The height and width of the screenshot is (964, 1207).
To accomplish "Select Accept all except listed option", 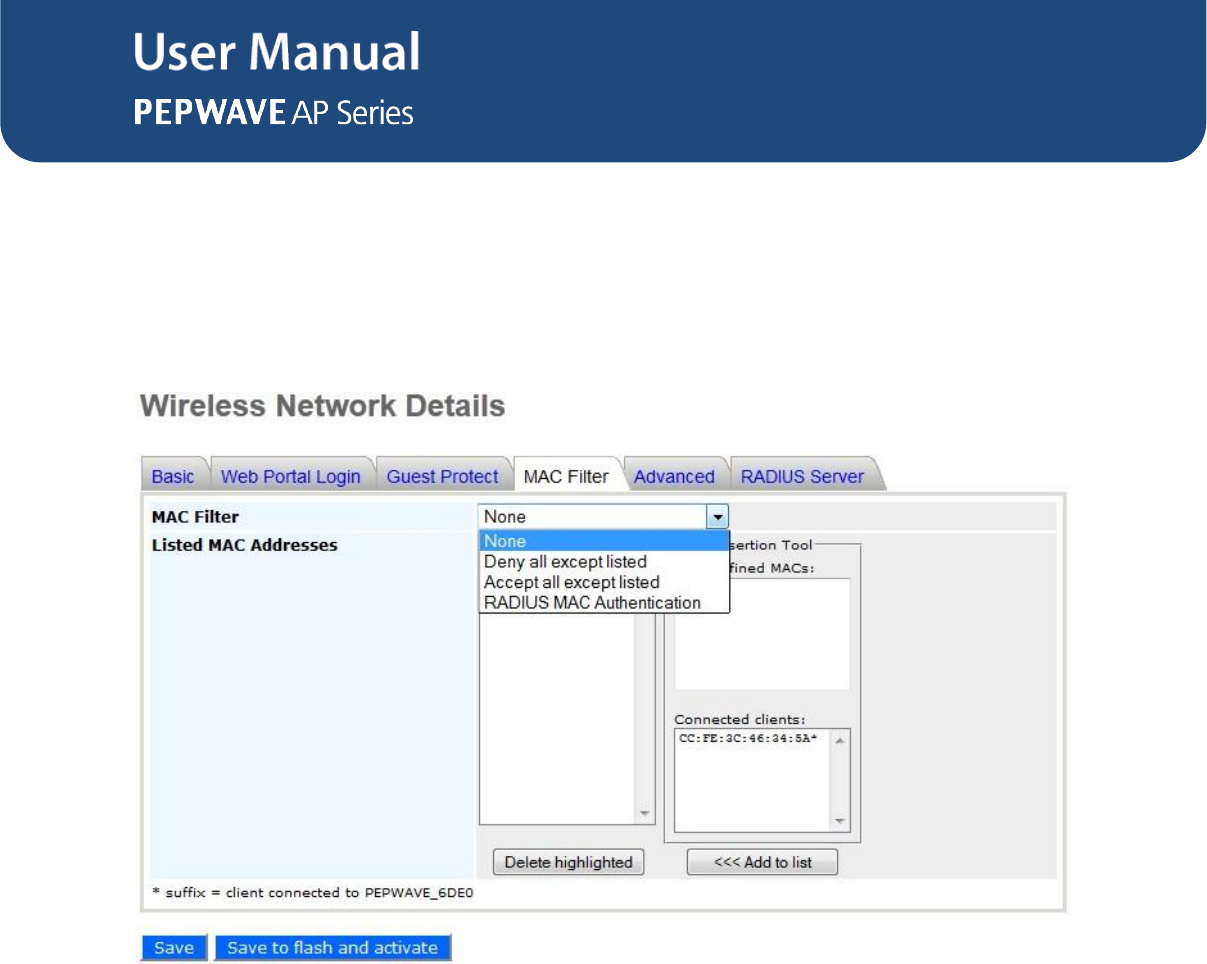I will coord(604,582).
